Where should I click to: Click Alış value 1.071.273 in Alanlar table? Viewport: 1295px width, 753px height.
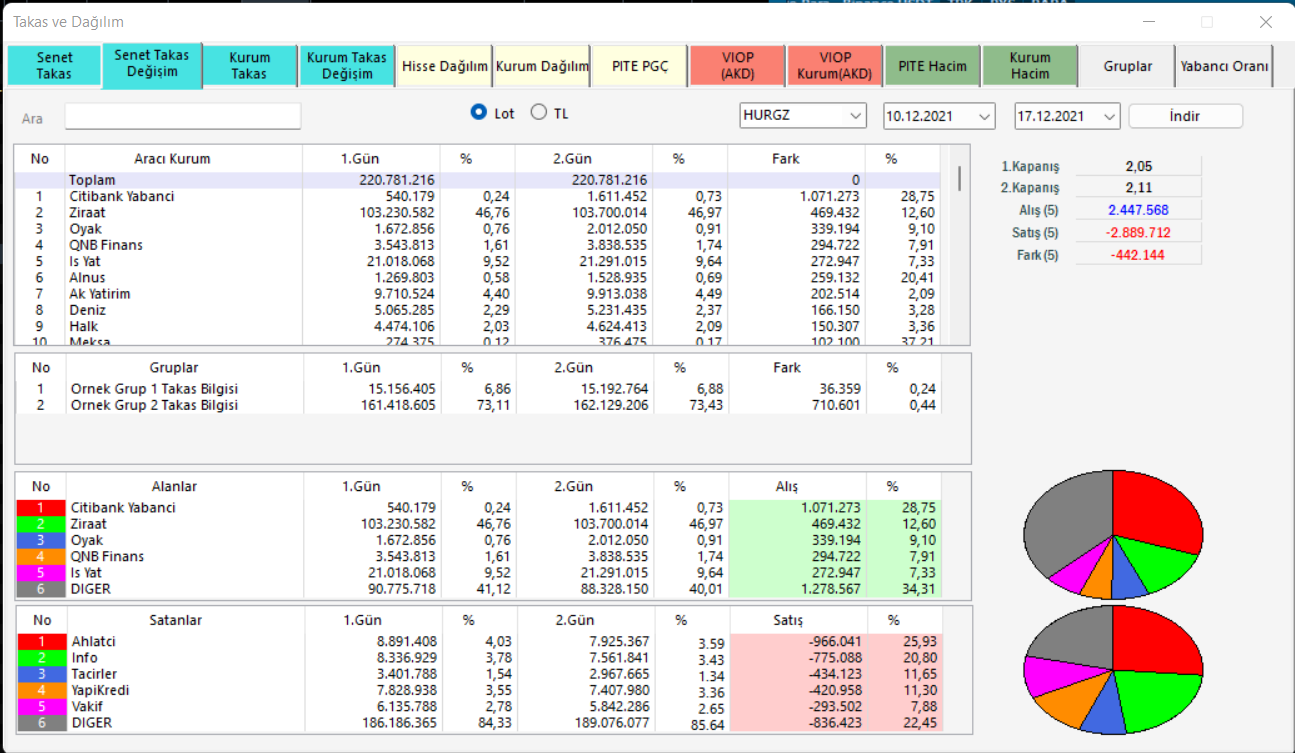(x=830, y=508)
